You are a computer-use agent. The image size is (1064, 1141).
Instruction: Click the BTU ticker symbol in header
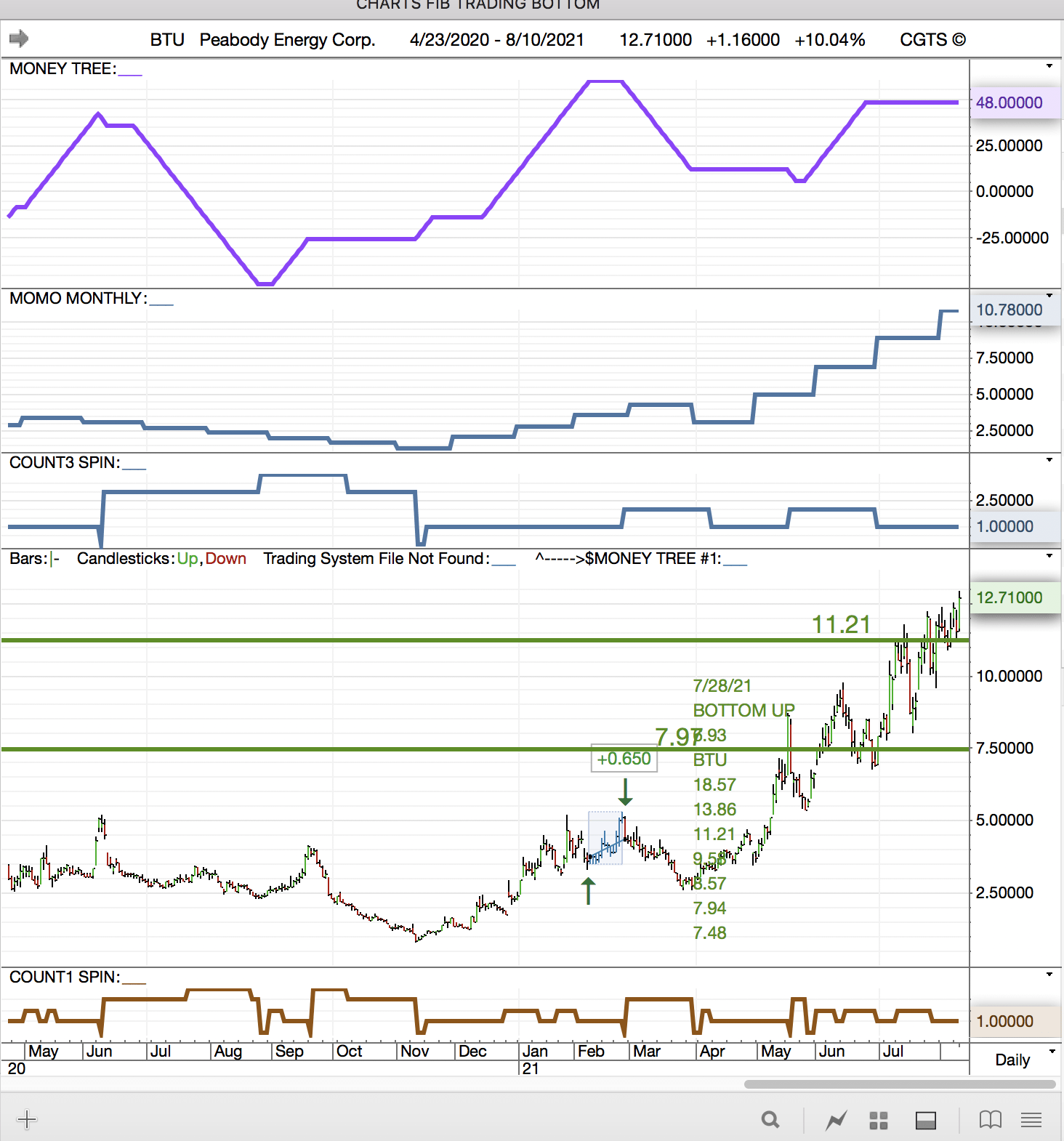click(167, 39)
